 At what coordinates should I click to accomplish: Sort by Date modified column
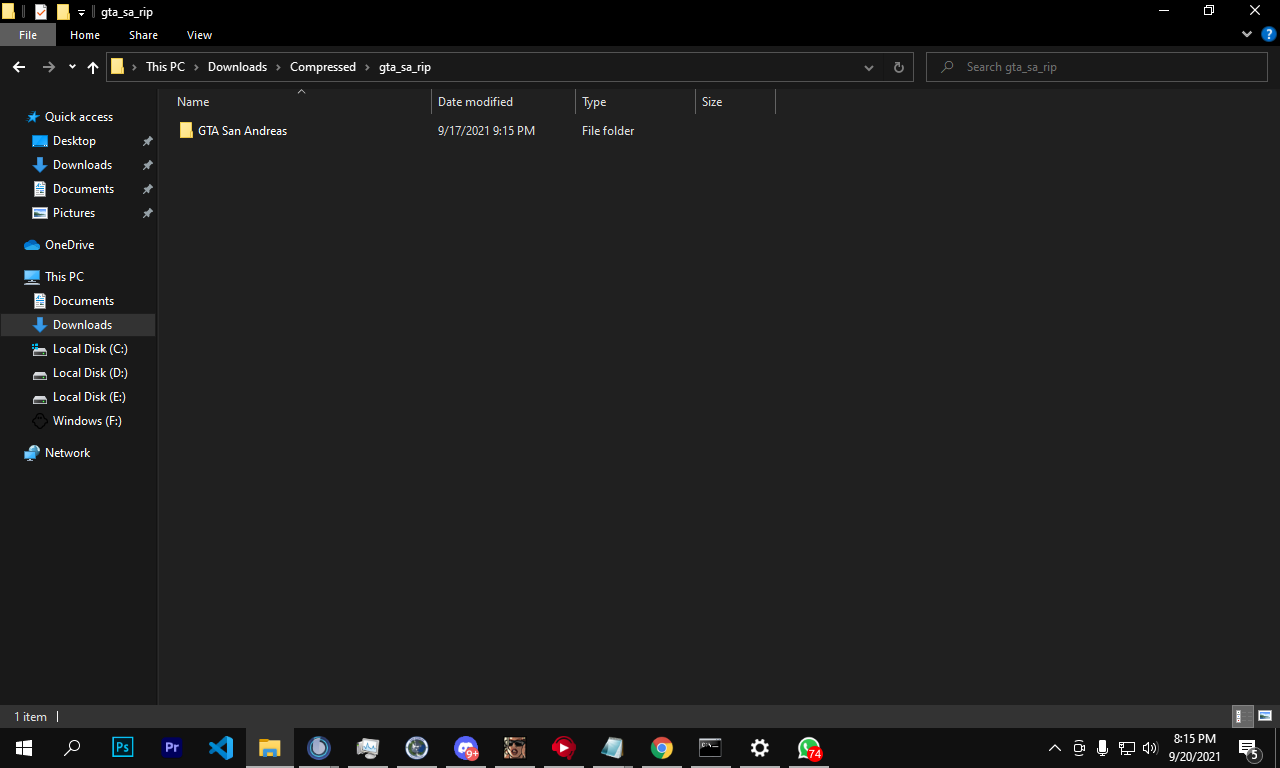click(504, 102)
